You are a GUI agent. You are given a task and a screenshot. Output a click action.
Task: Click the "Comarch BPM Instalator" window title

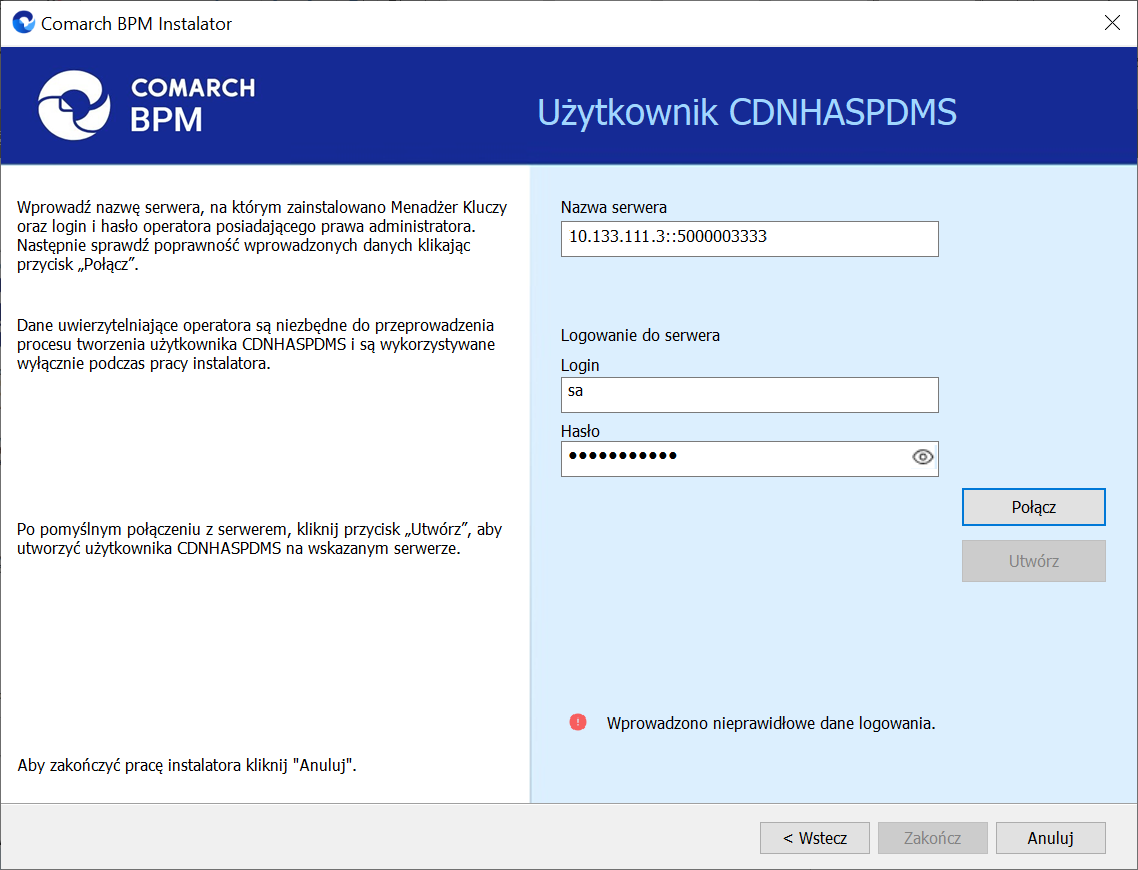pyautogui.click(x=136, y=24)
